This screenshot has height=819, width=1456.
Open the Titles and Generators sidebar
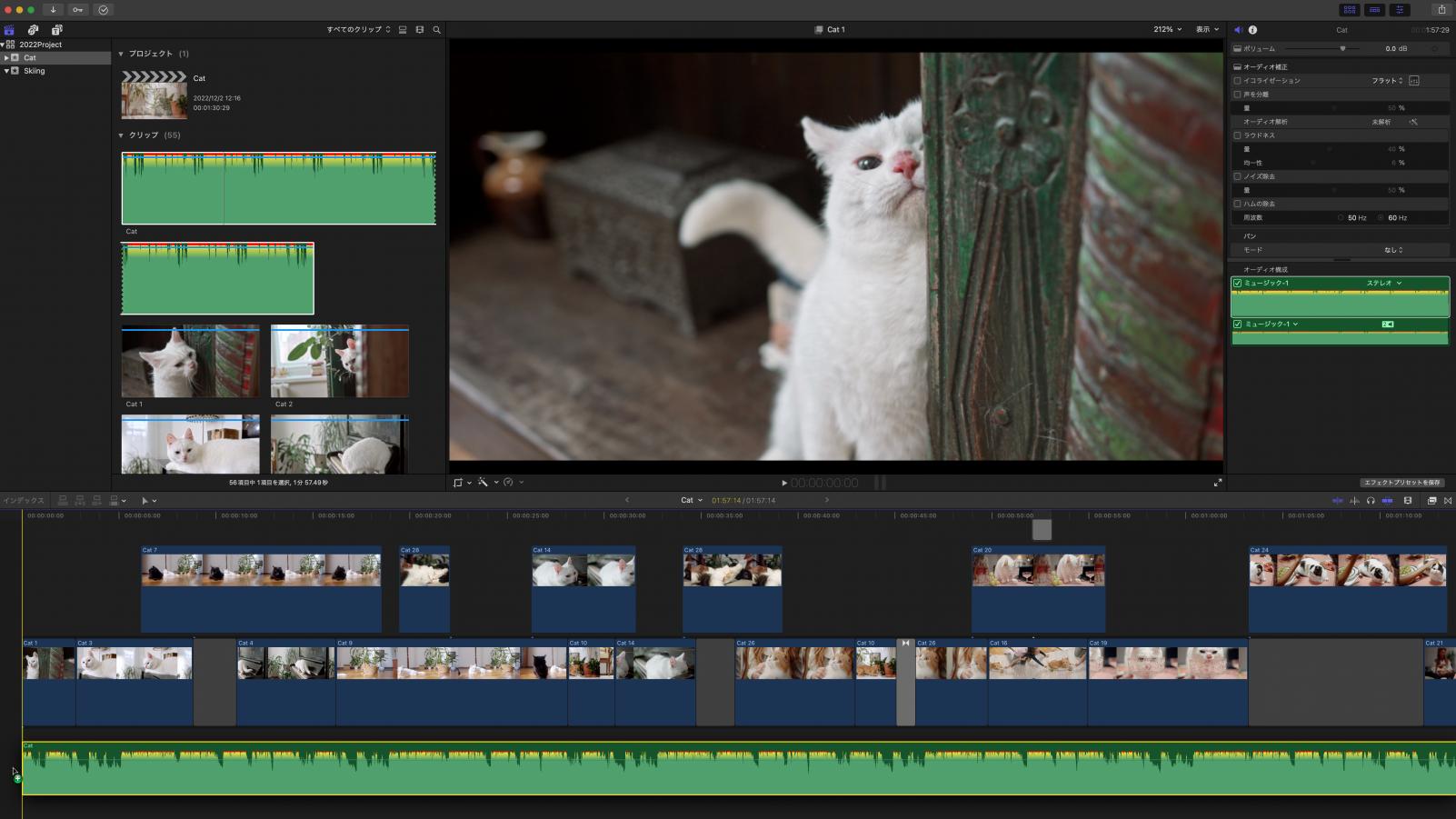coord(56,30)
